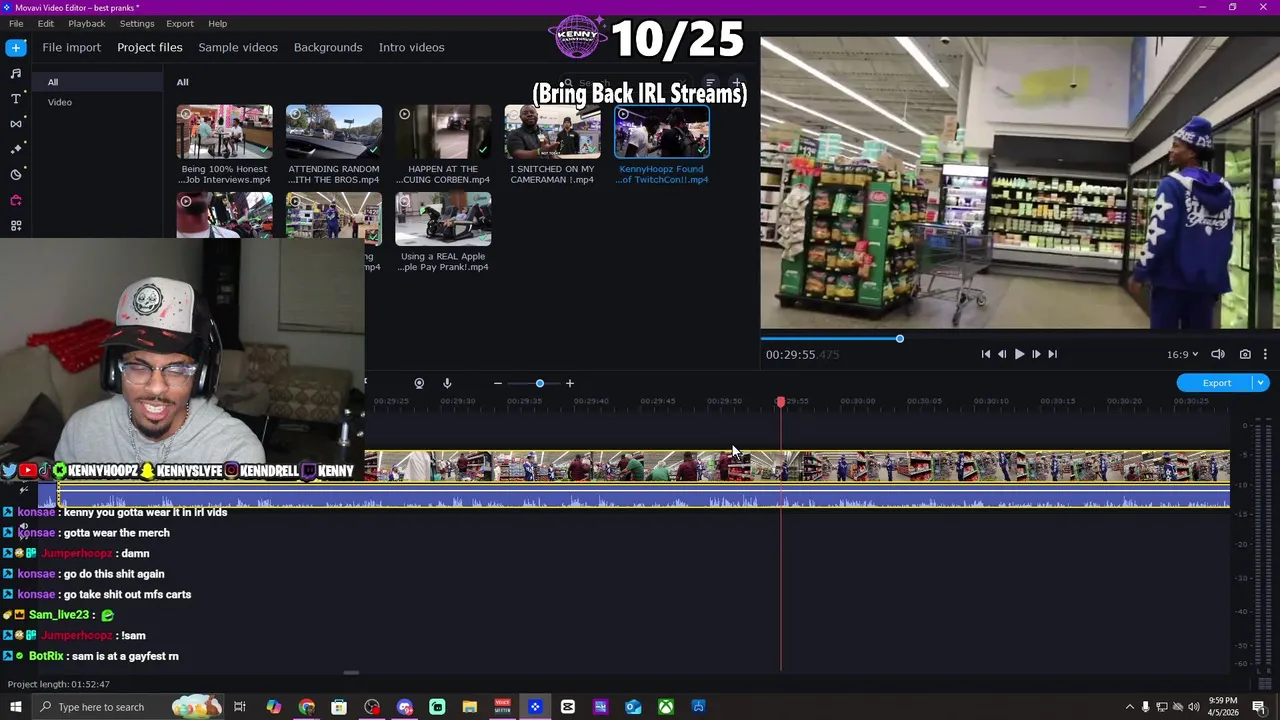
Task: Select I SNITCHED ON MY CAMERAMAN.mp4 thumbnail
Action: [552, 132]
